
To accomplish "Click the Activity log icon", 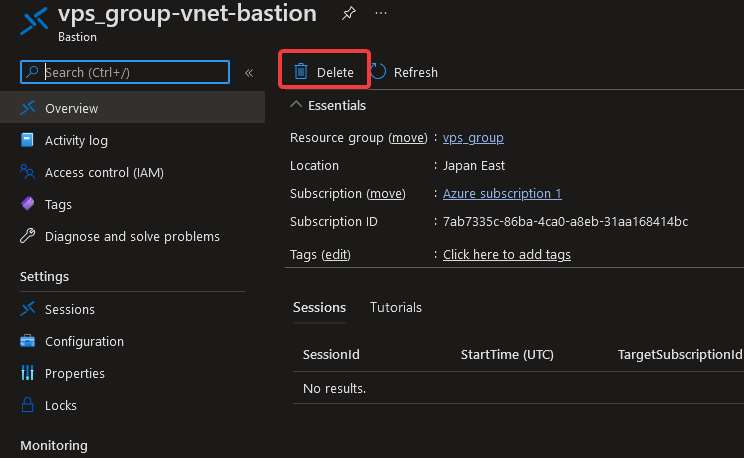I will 28,140.
